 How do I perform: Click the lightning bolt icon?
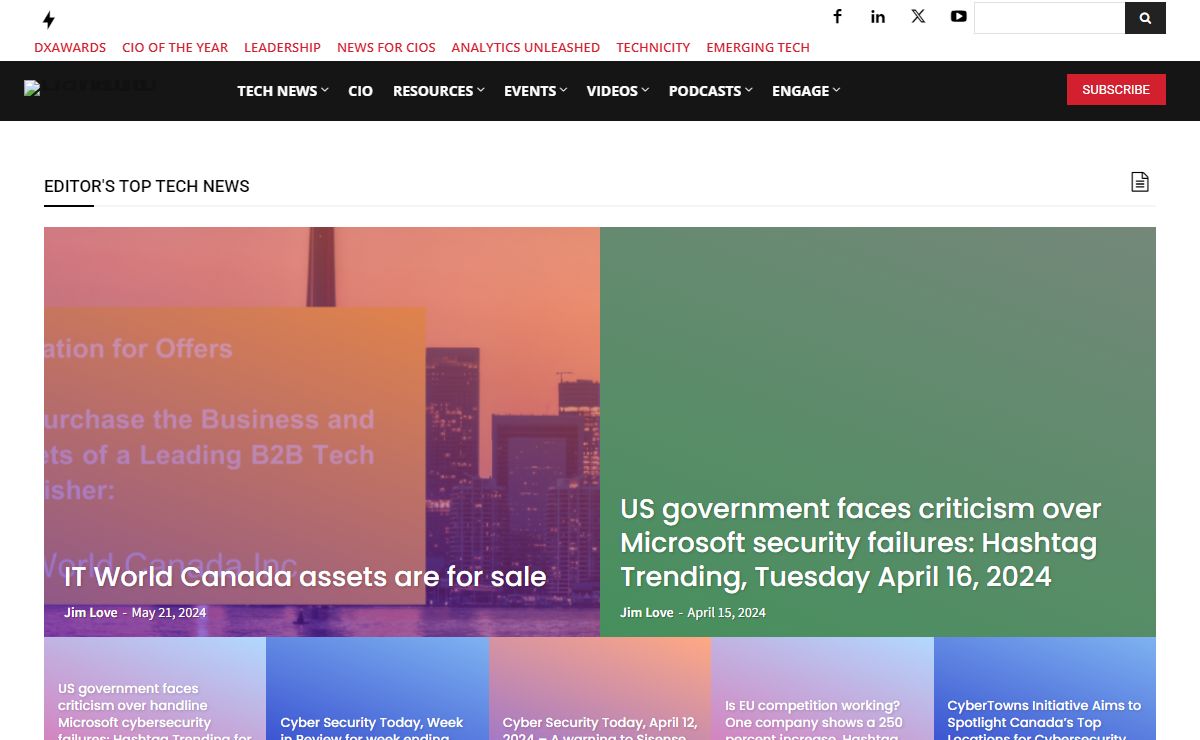click(48, 19)
